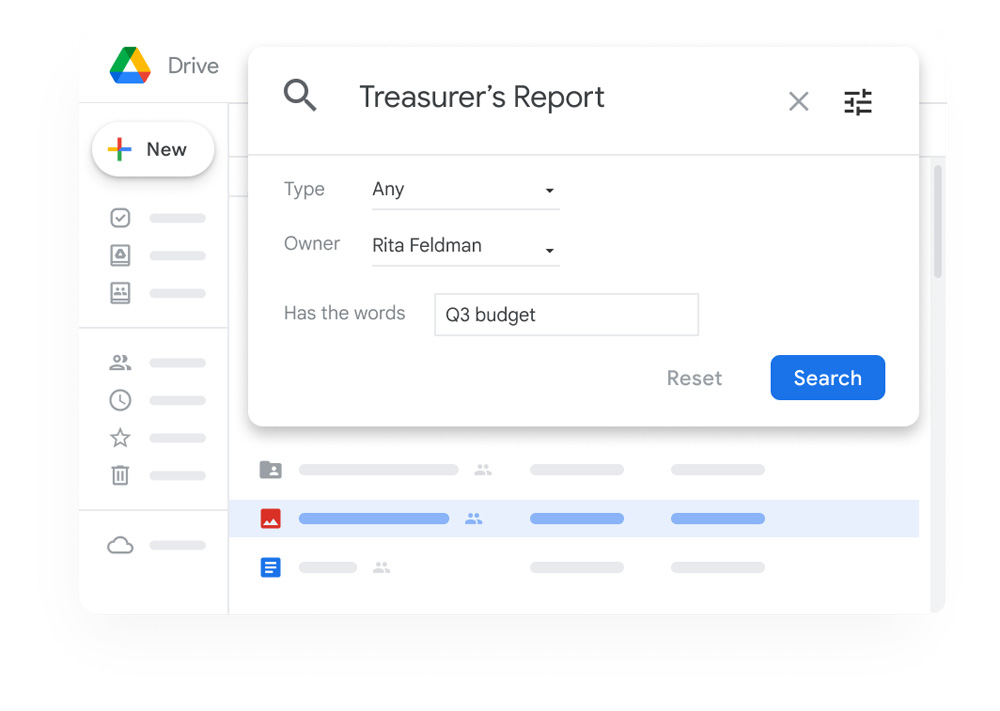This screenshot has height=711, width=1000.
Task: Open Shared drives icon in sidebar
Action: pyautogui.click(x=120, y=293)
